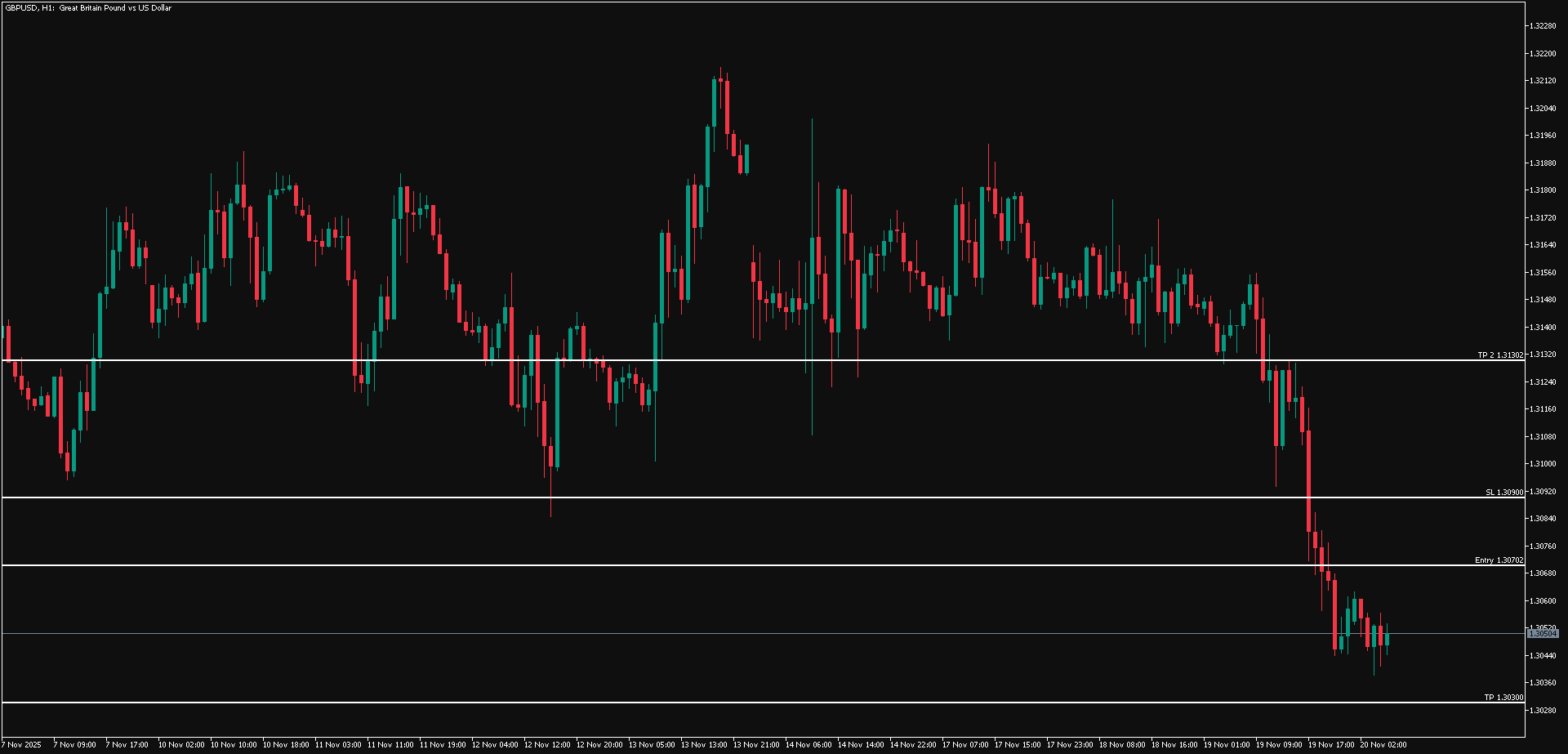Screen dimensions: 1568x754
Task: Click the current price tag 1.30504
Action: click(x=1543, y=634)
